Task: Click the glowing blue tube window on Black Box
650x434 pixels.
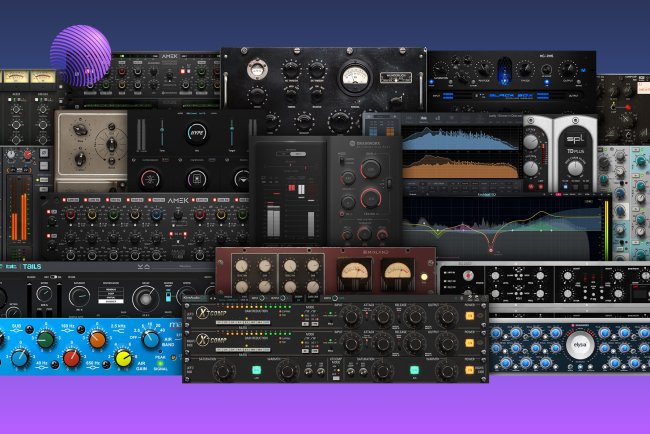Action: pyautogui.click(x=504, y=70)
